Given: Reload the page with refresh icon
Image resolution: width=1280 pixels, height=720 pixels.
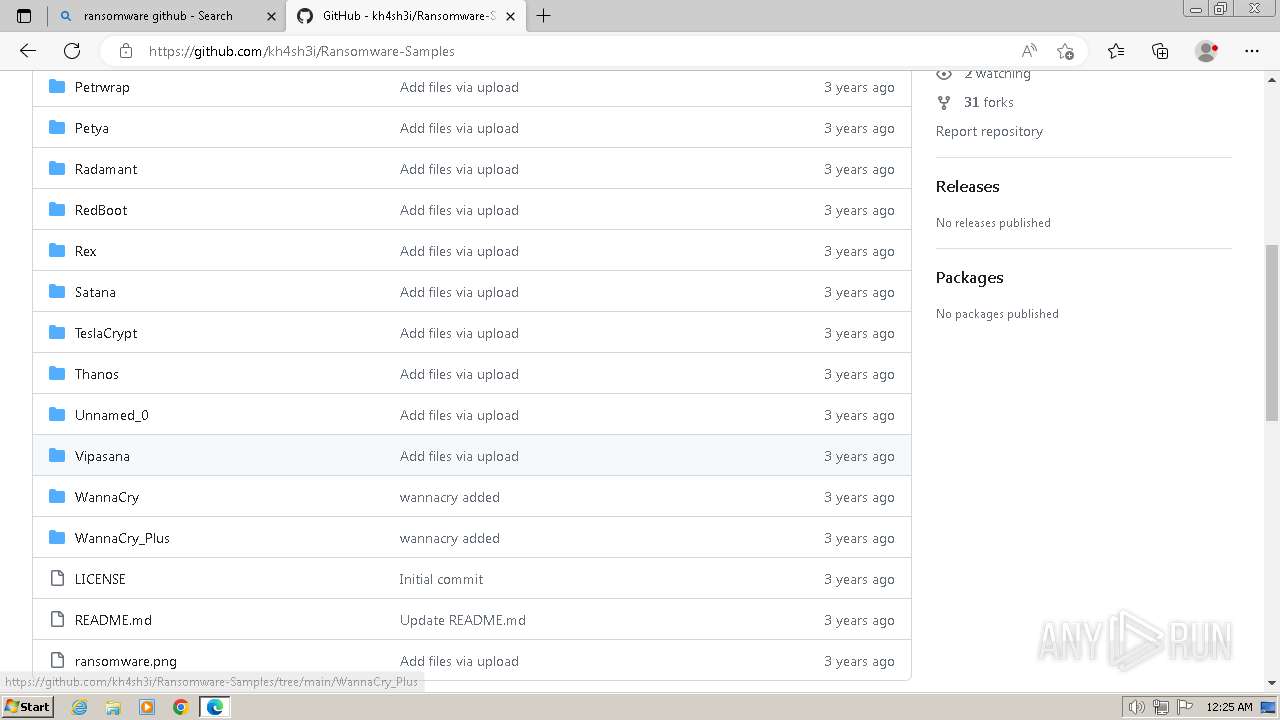Looking at the screenshot, I should point(72,51).
